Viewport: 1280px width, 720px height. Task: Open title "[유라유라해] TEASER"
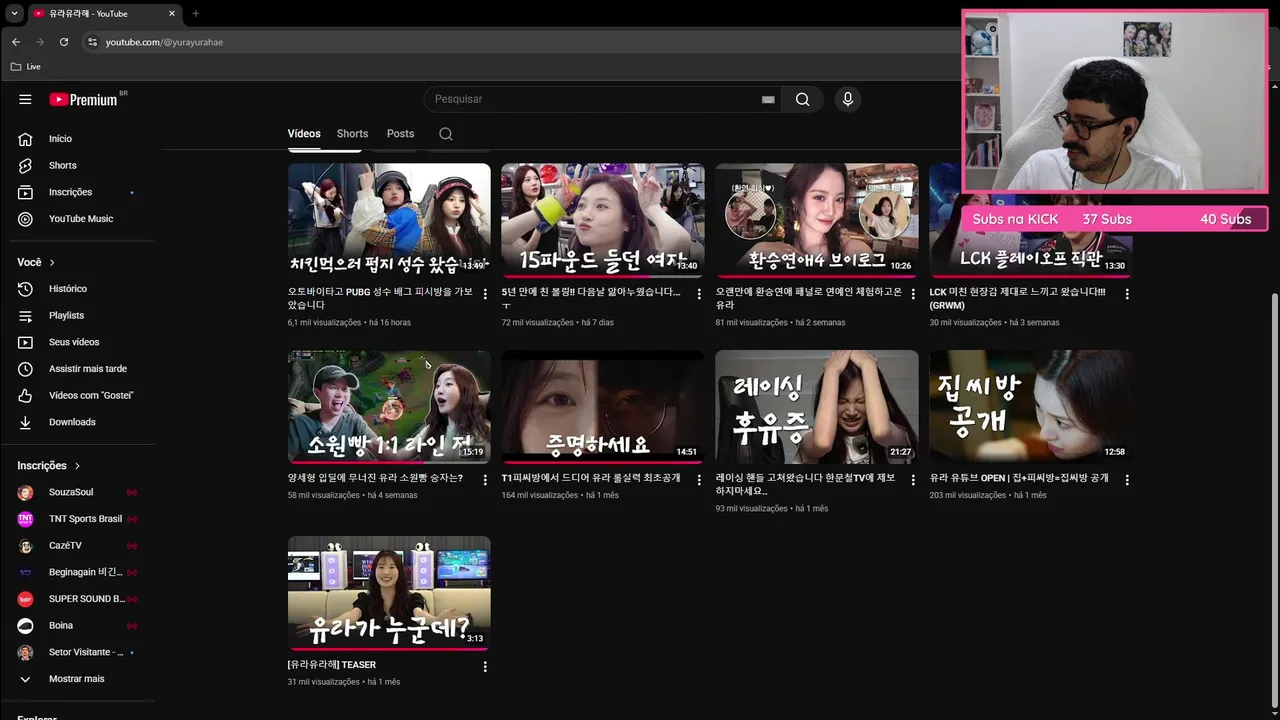[332, 665]
